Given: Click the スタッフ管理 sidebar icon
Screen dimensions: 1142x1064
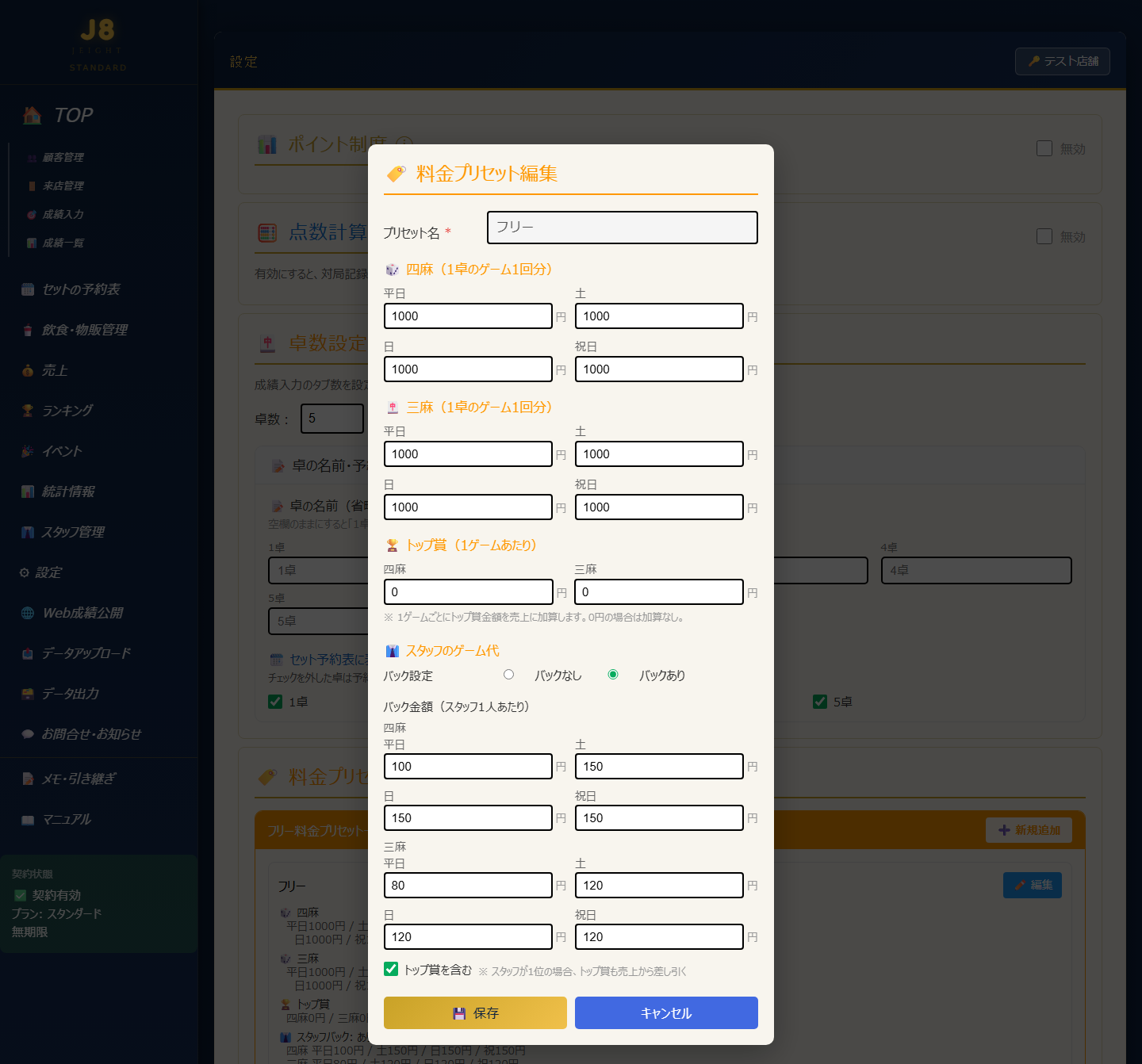Looking at the screenshot, I should [28, 532].
